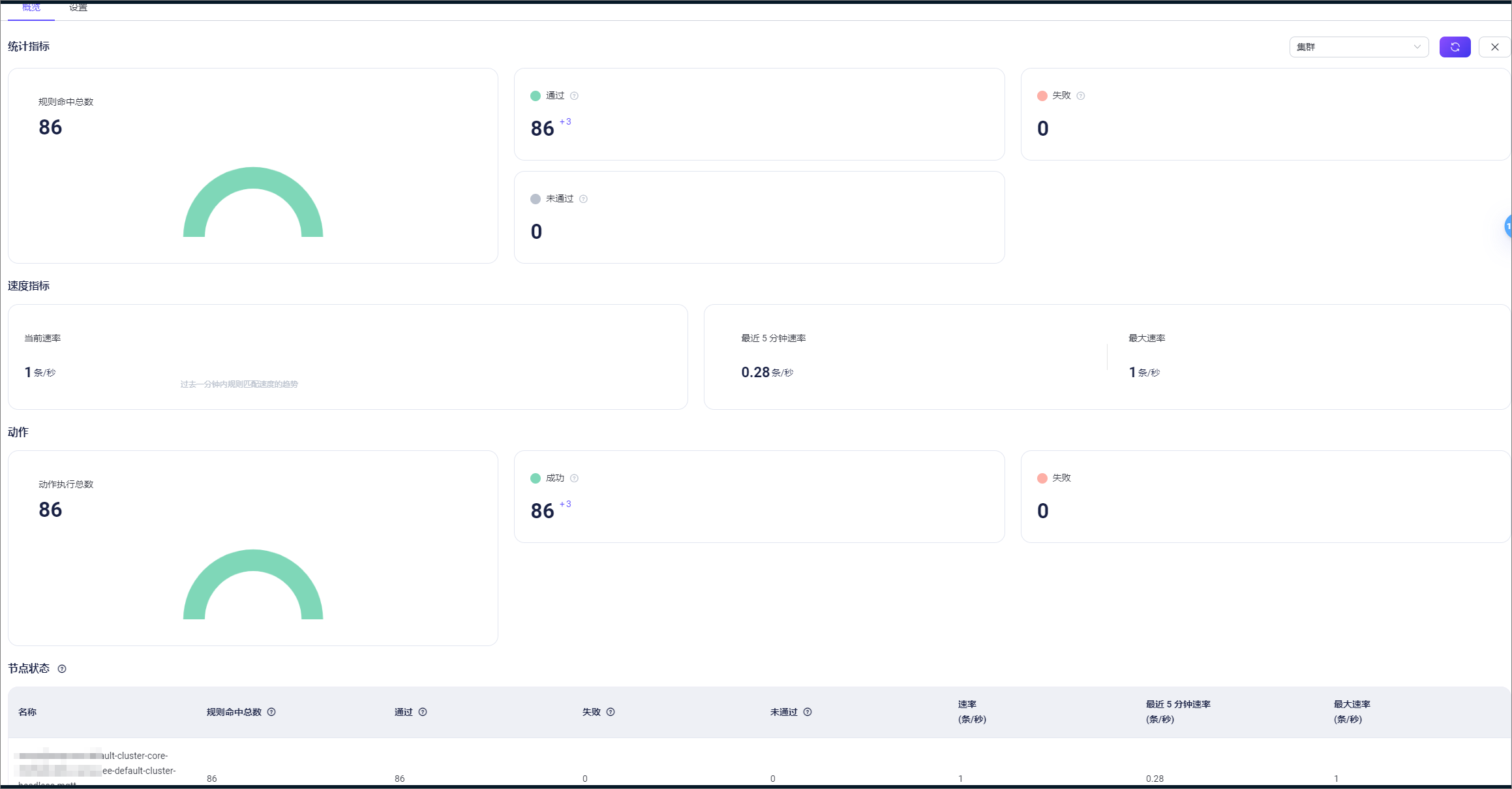Click help icon in 未通过 column header
Viewport: 1512px width, 789px height.
pos(808,712)
